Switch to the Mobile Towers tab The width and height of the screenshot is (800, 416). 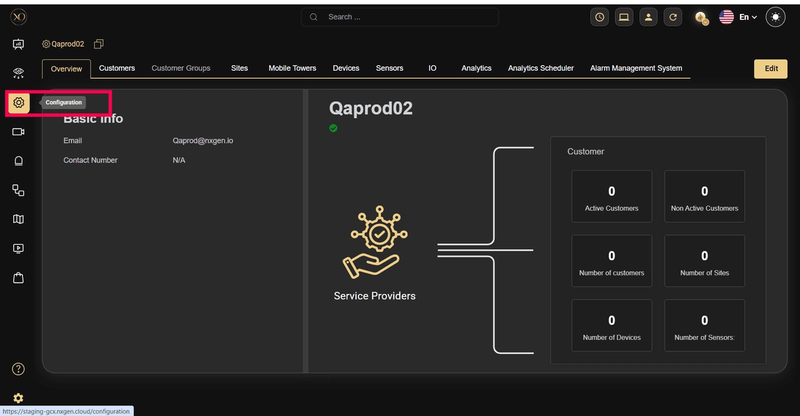[292, 68]
